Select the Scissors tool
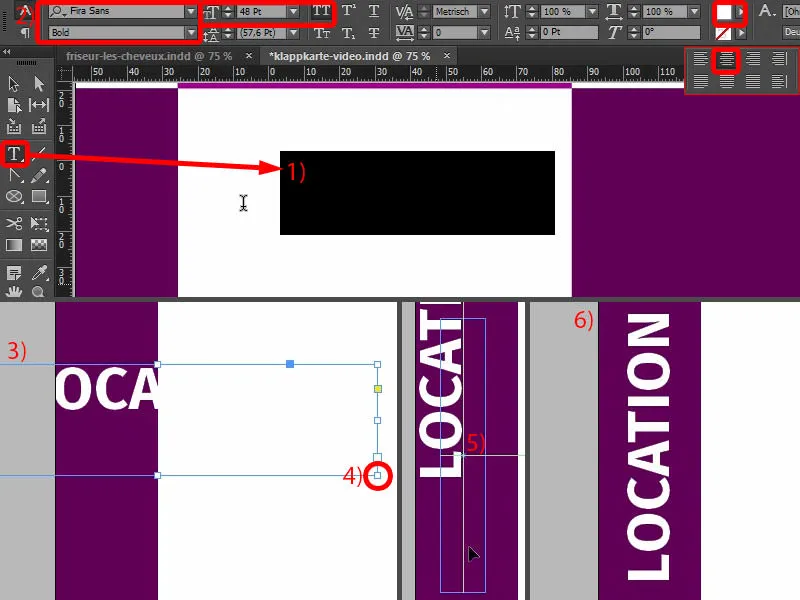 pos(14,223)
